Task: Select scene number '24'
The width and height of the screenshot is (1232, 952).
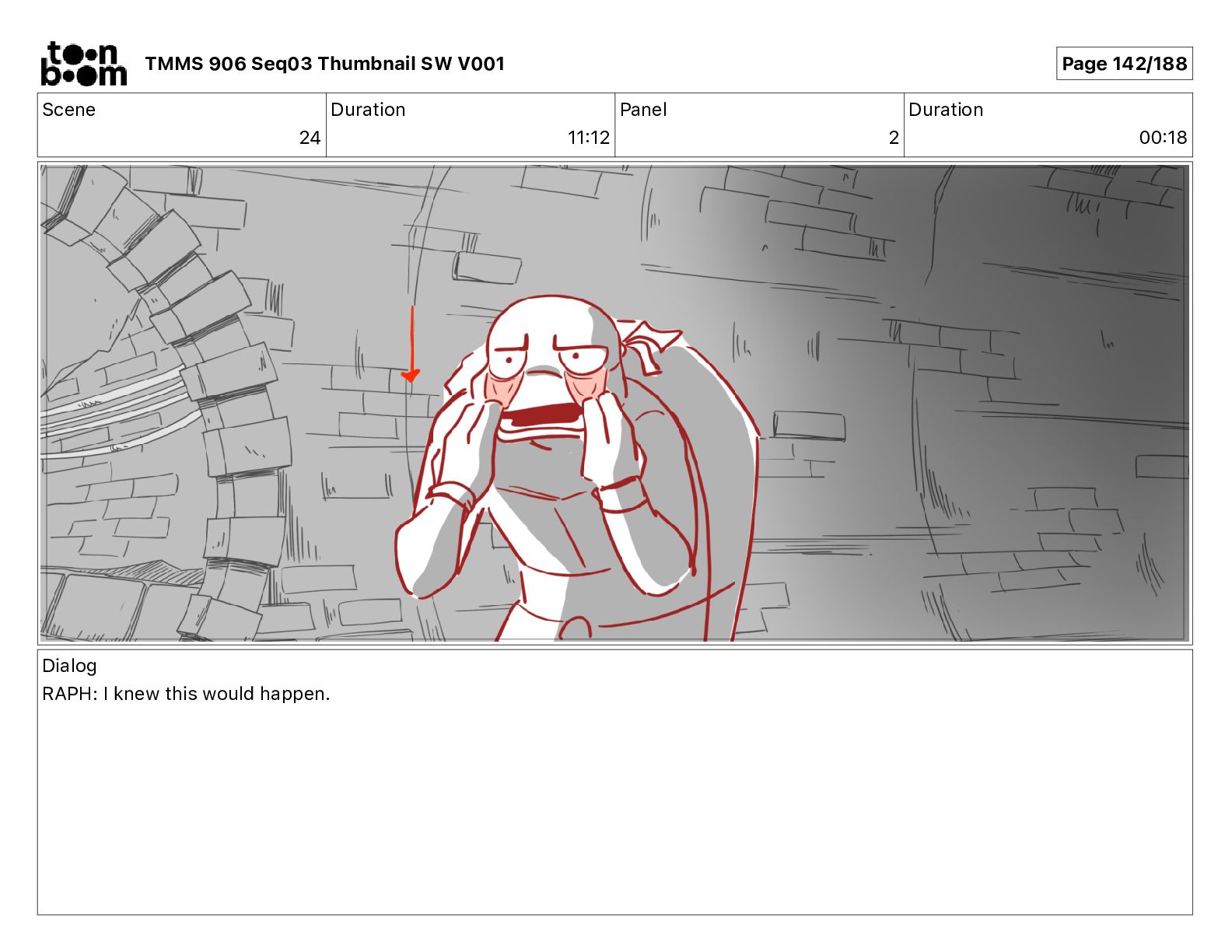Action: (310, 138)
